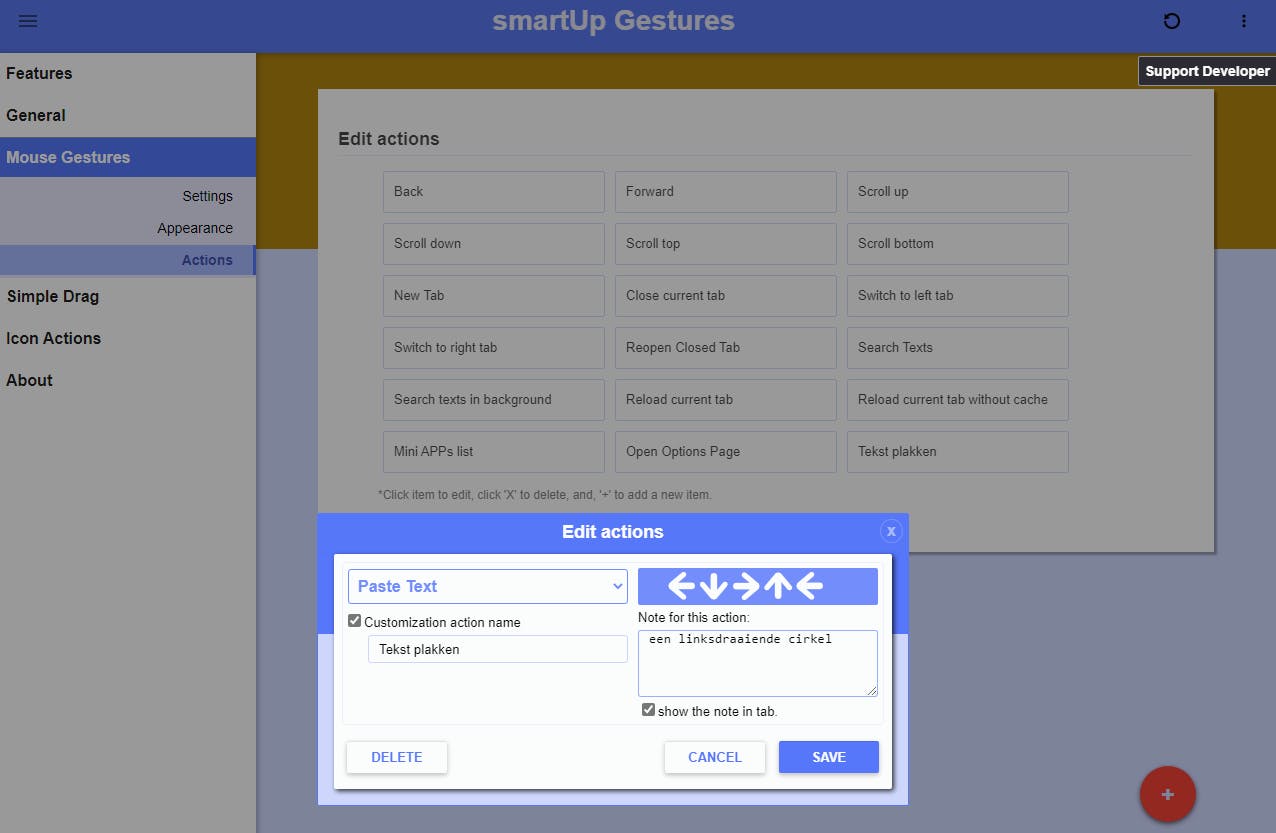Edit the Back action item

[494, 192]
